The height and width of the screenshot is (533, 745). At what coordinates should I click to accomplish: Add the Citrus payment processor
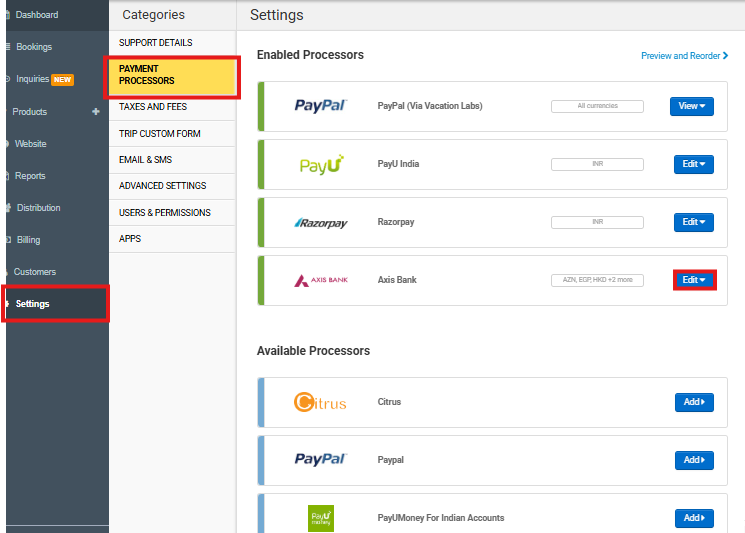tap(694, 402)
